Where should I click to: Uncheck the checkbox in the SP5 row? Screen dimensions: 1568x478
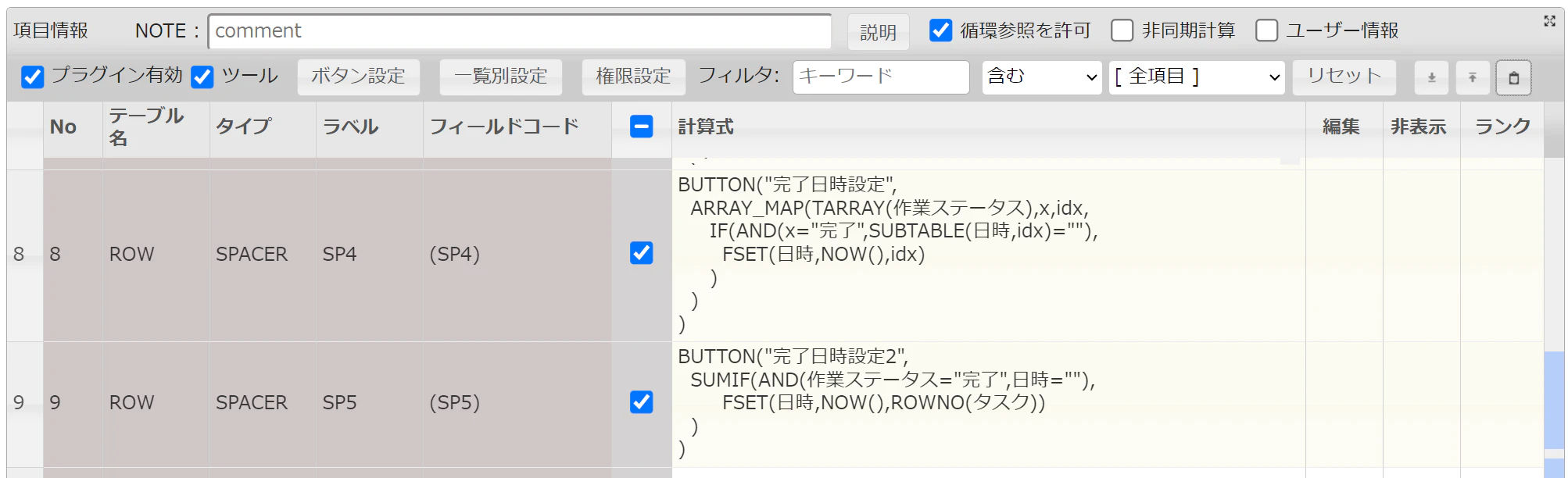(641, 401)
